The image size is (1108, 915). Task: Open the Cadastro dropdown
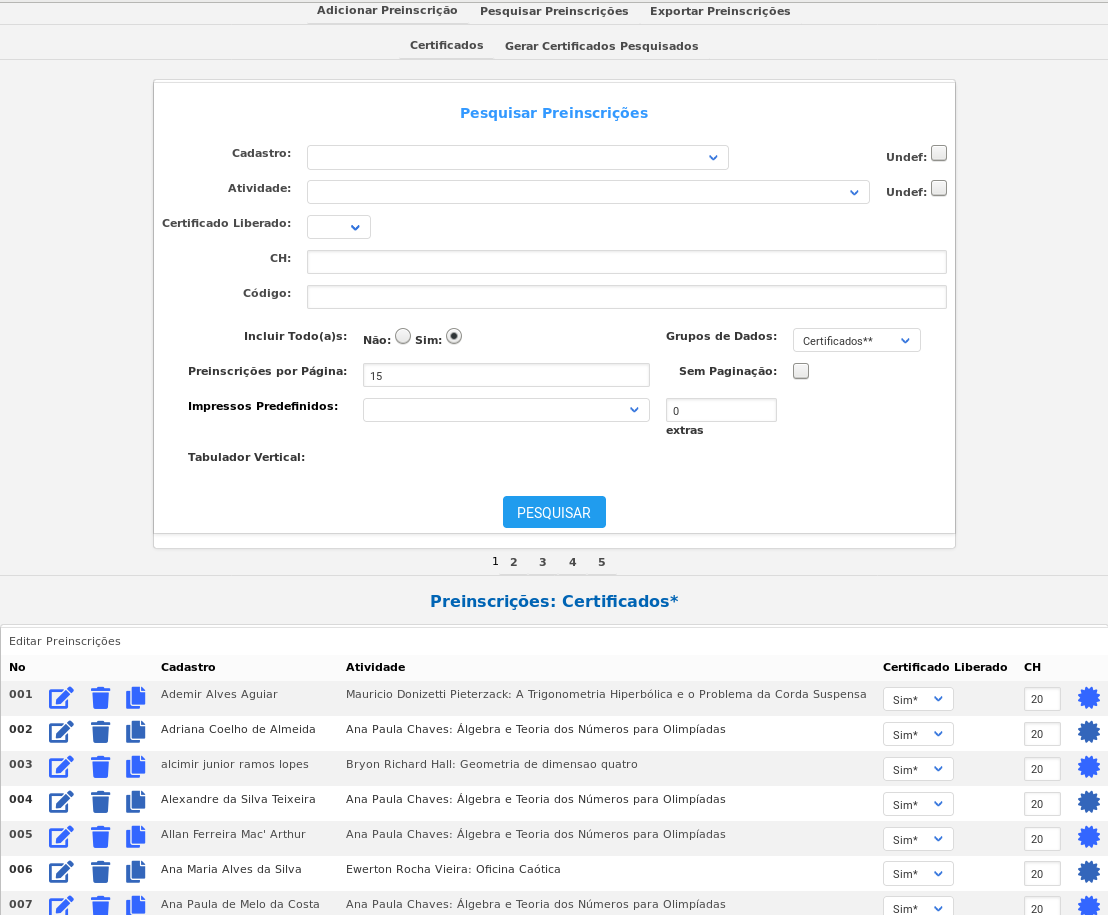[x=517, y=158]
